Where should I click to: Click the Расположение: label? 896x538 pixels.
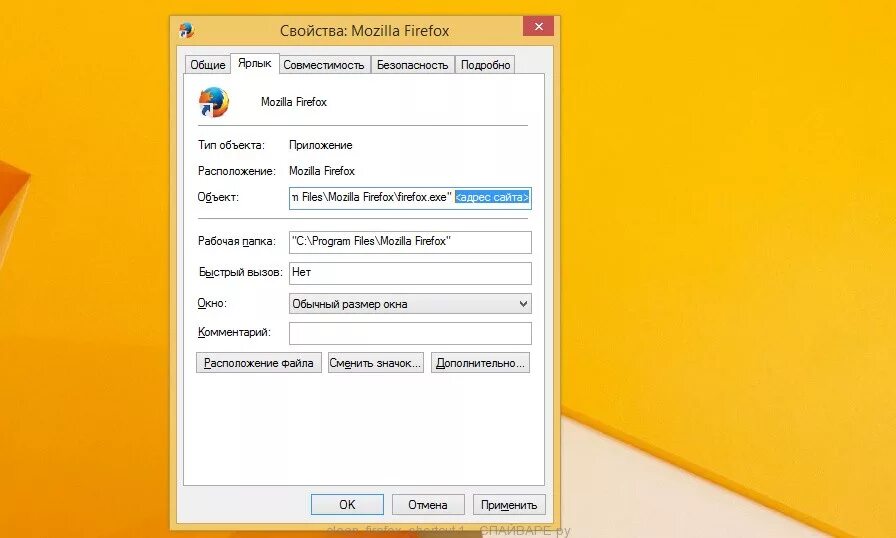[237, 171]
